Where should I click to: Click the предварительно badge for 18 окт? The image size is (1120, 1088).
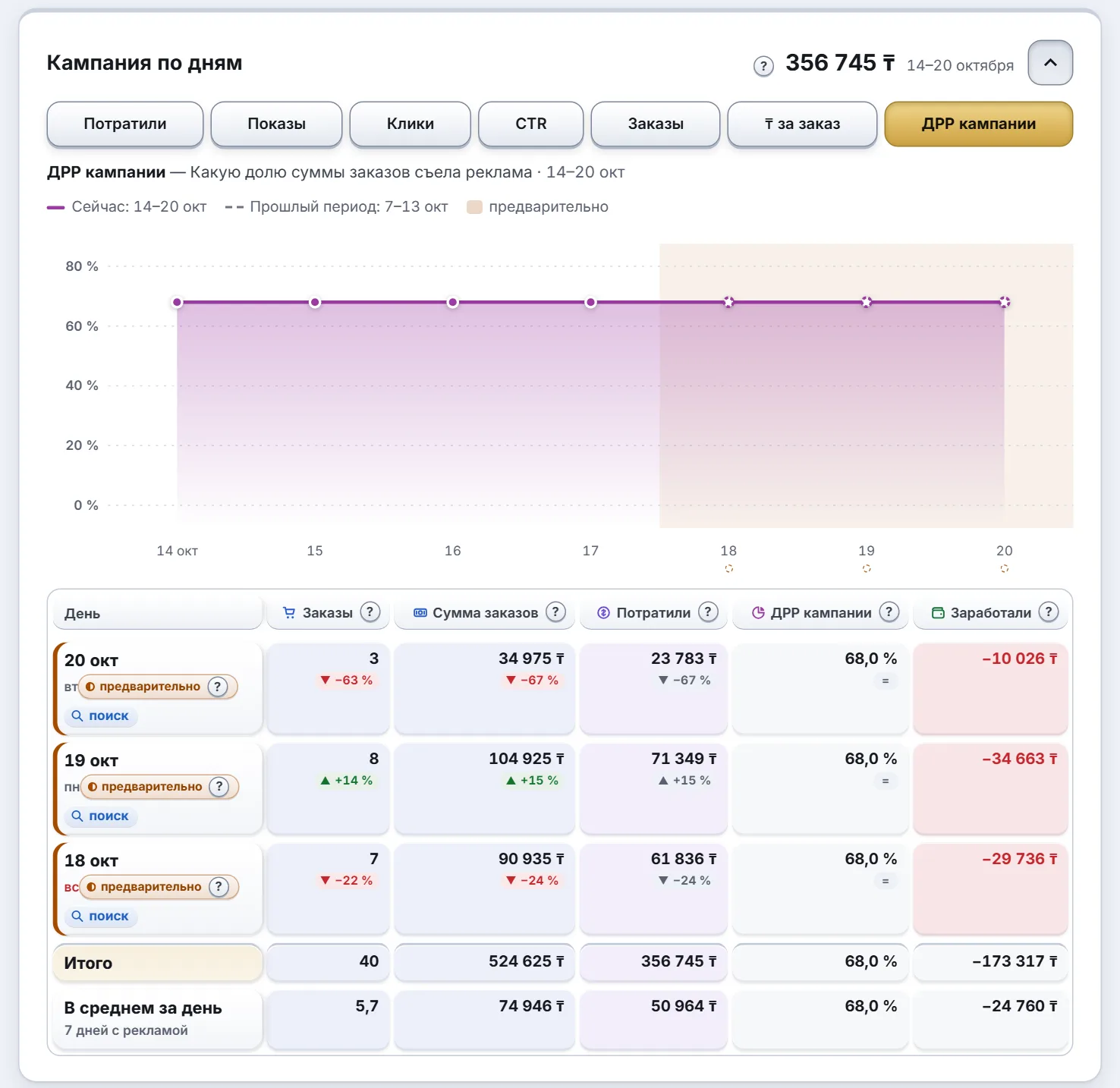159,887
